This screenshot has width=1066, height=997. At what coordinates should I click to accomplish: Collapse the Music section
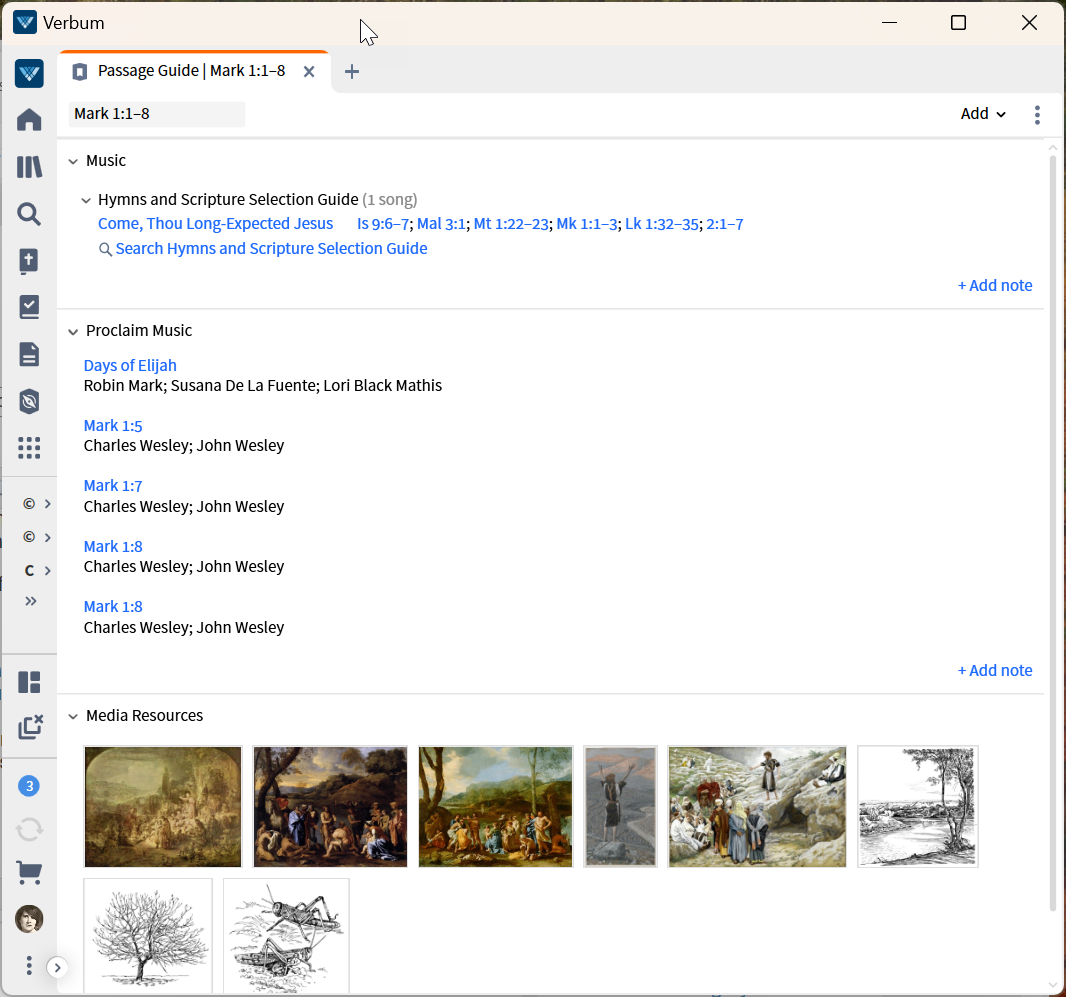pyautogui.click(x=73, y=161)
